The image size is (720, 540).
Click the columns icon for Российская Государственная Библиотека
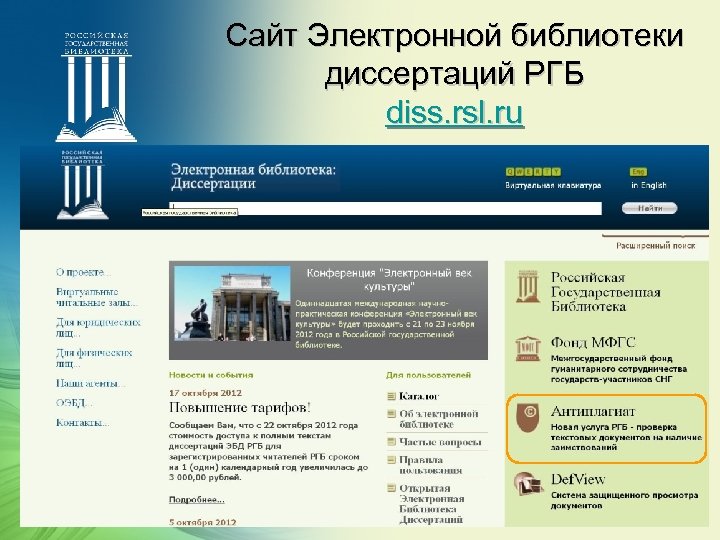point(528,286)
